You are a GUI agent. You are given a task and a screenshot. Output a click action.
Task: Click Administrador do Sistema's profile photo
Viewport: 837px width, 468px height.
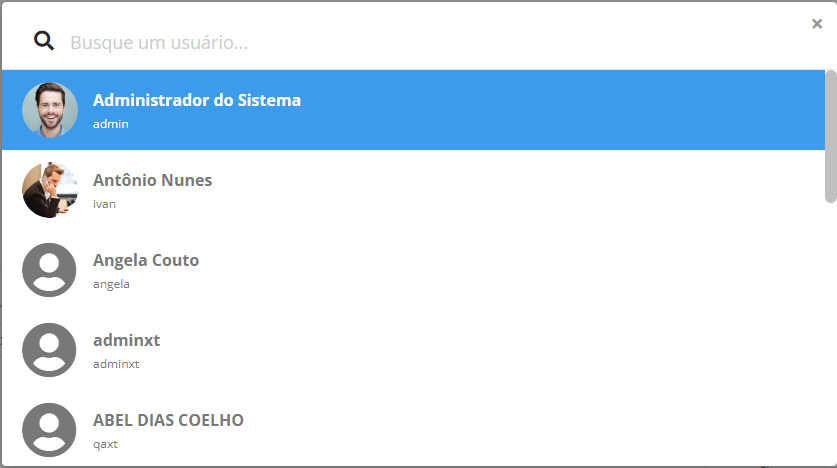(x=50, y=110)
